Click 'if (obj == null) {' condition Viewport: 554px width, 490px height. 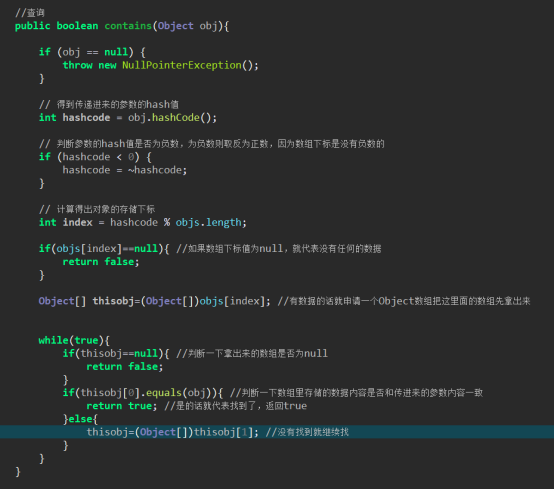click(x=92, y=52)
